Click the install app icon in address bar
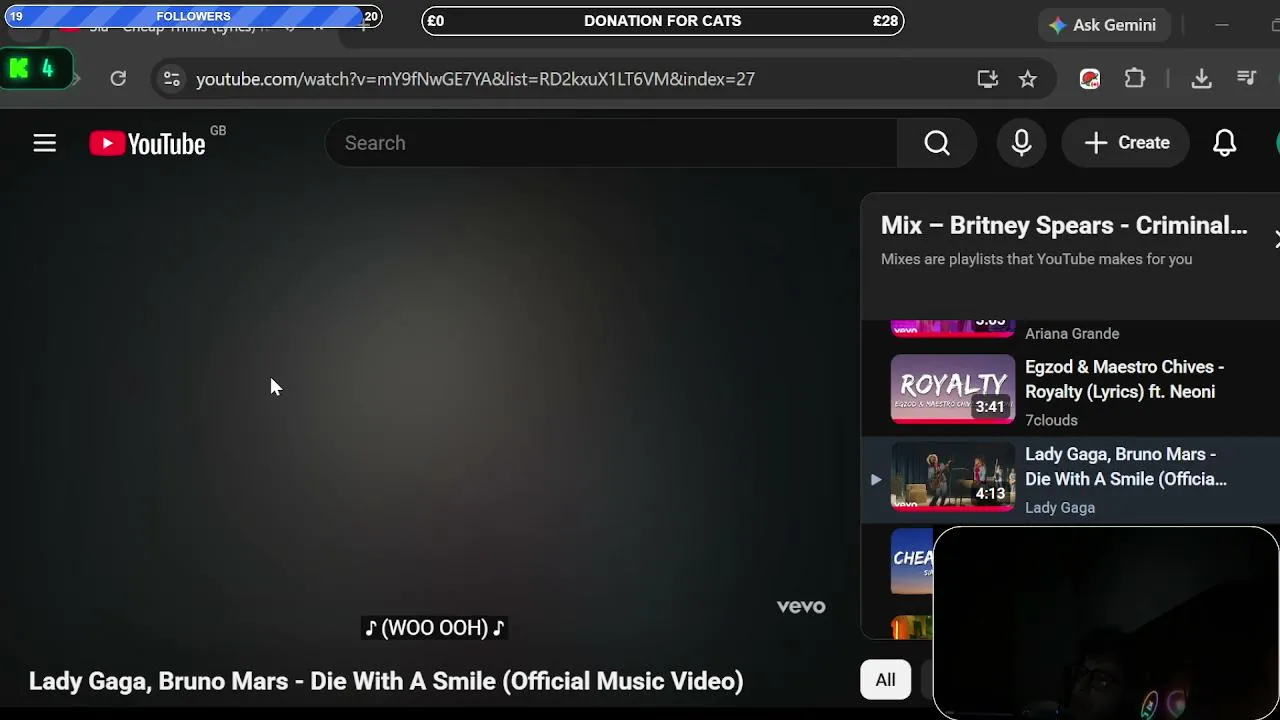 (988, 79)
